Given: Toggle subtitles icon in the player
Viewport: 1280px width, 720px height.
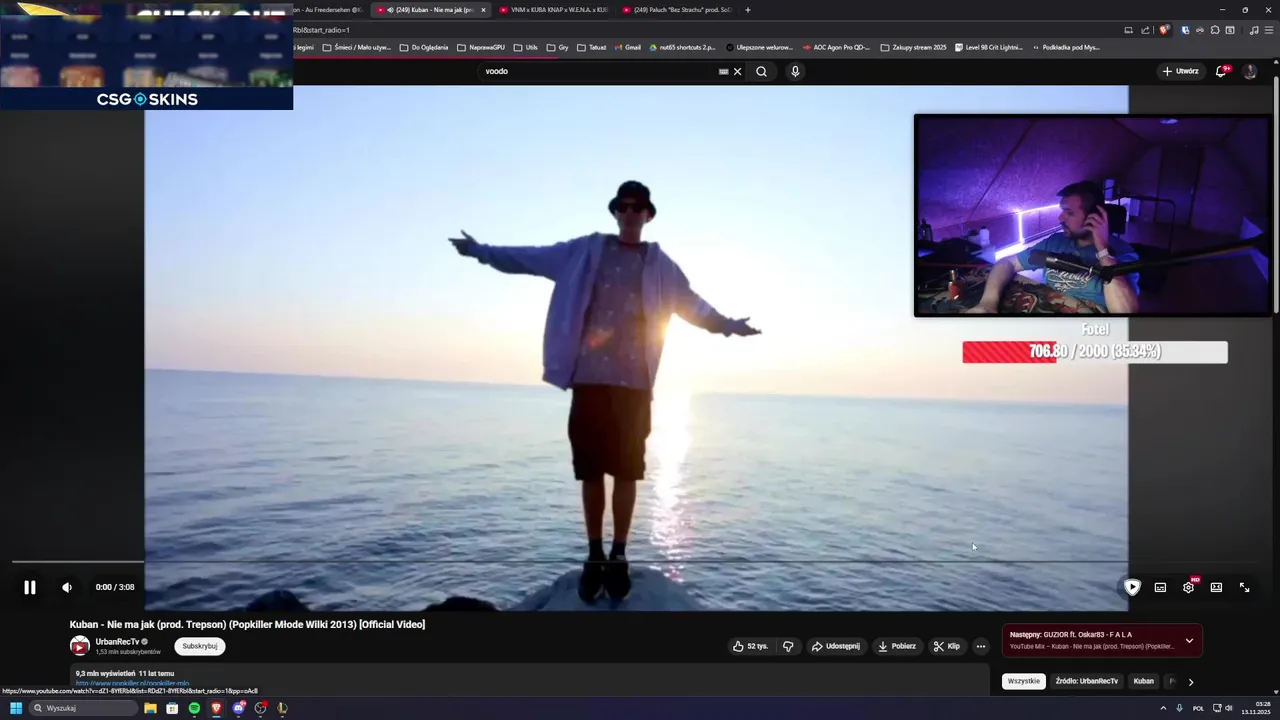Looking at the screenshot, I should coord(1160,588).
